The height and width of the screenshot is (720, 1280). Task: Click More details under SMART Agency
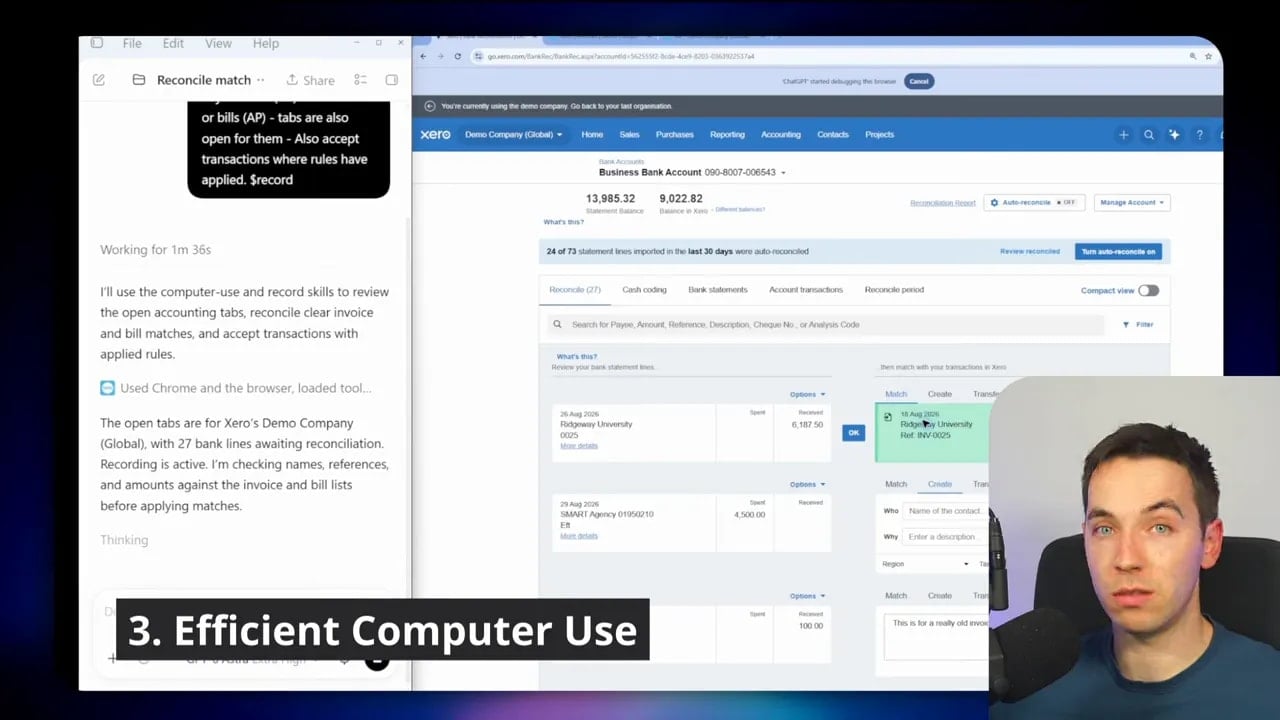coord(579,536)
